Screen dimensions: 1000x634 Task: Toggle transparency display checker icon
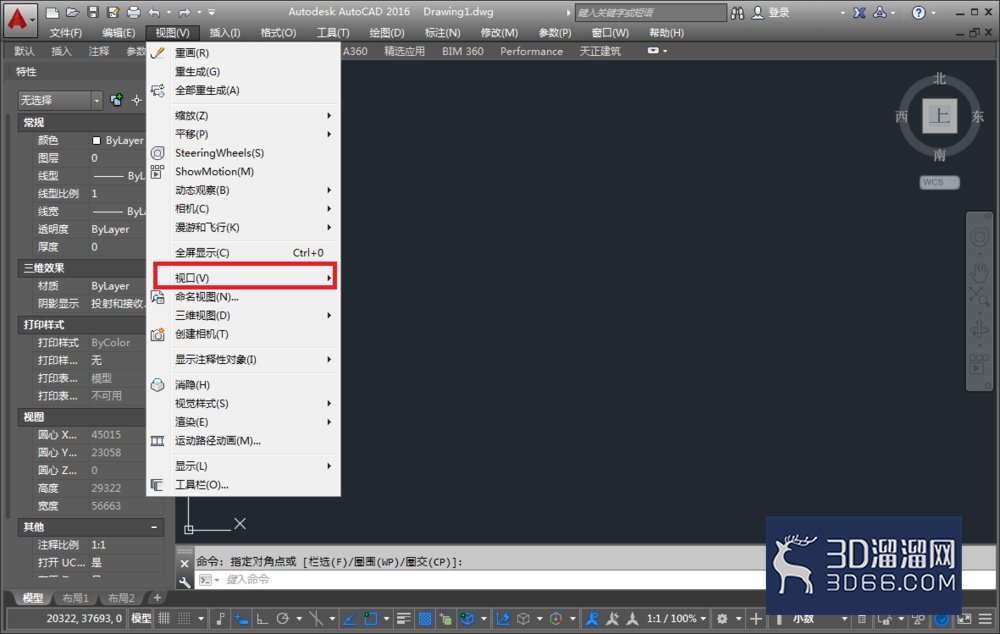[x=425, y=619]
